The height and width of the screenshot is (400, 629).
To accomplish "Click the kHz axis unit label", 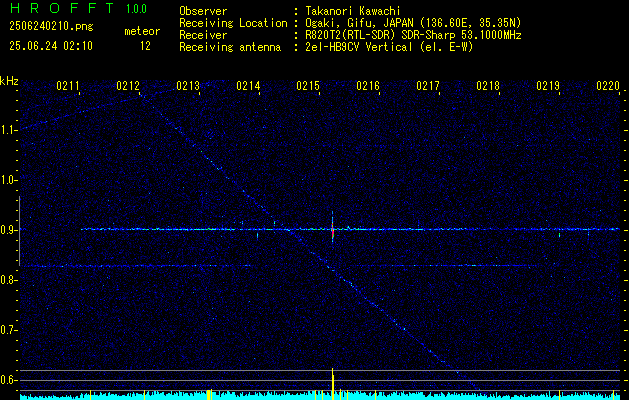I will [x=9, y=81].
